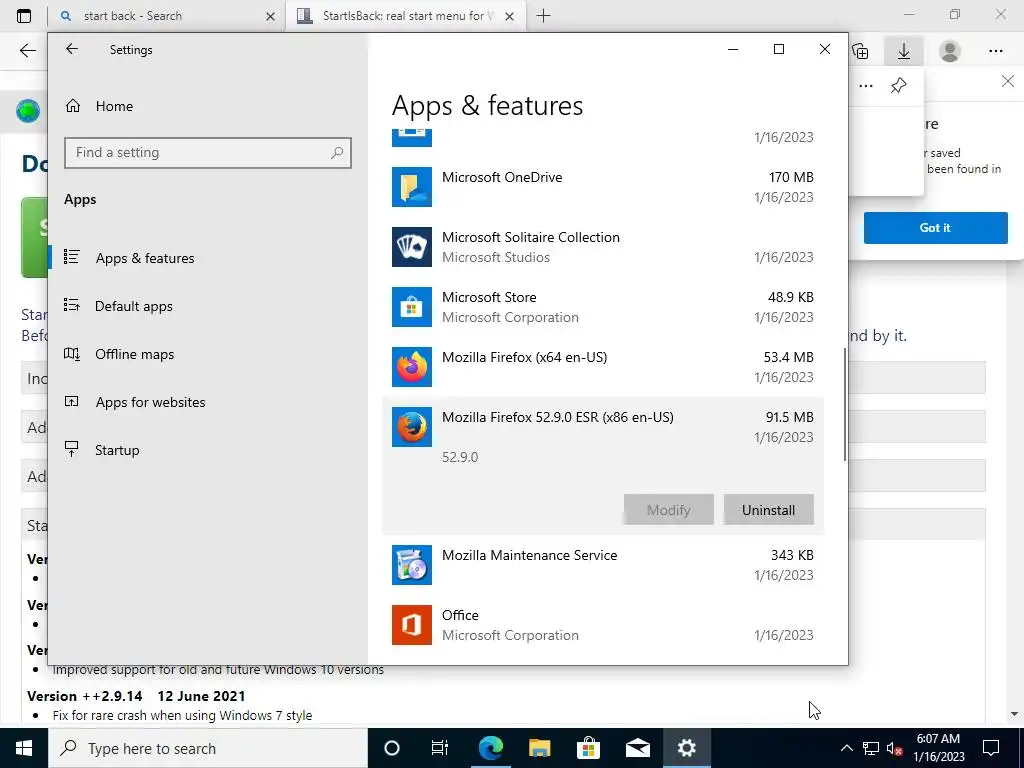Screen dimensions: 1024x768
Task: Click the Find a setting search box
Action: tap(208, 153)
